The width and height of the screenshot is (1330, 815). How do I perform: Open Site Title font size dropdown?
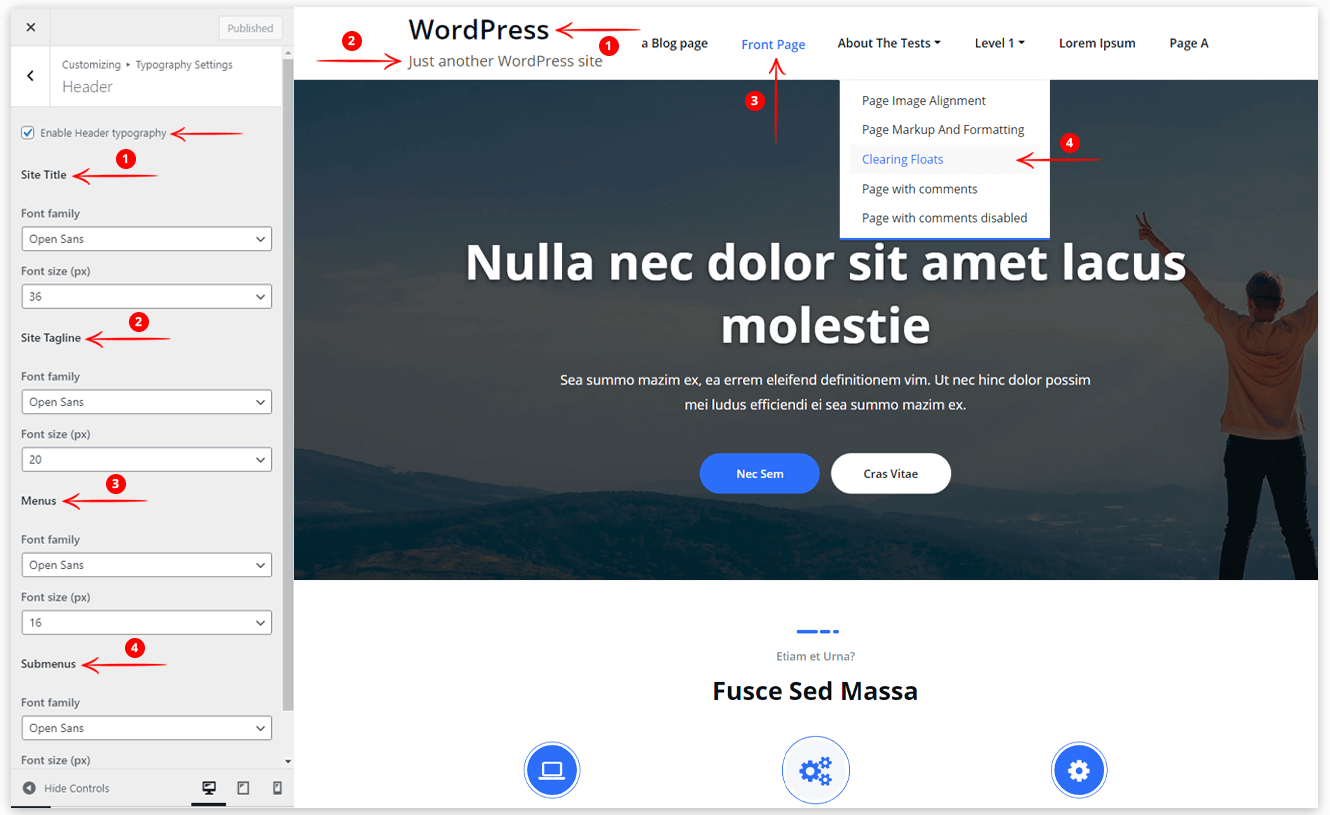[146, 297]
